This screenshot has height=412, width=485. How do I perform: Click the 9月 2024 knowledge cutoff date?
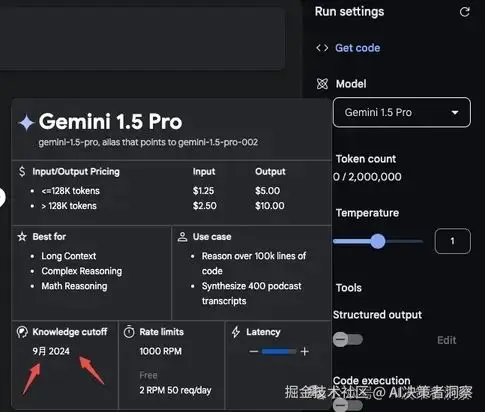[51, 351]
